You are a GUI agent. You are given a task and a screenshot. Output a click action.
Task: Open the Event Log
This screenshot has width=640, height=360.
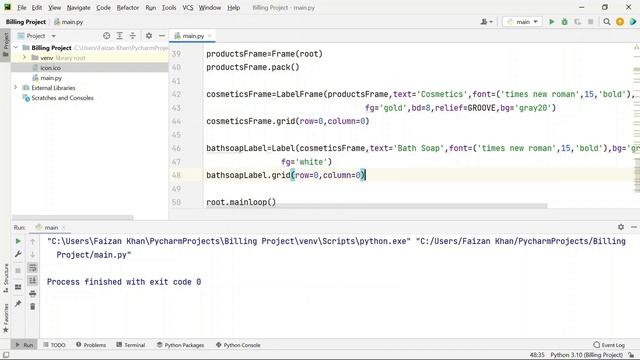point(609,345)
